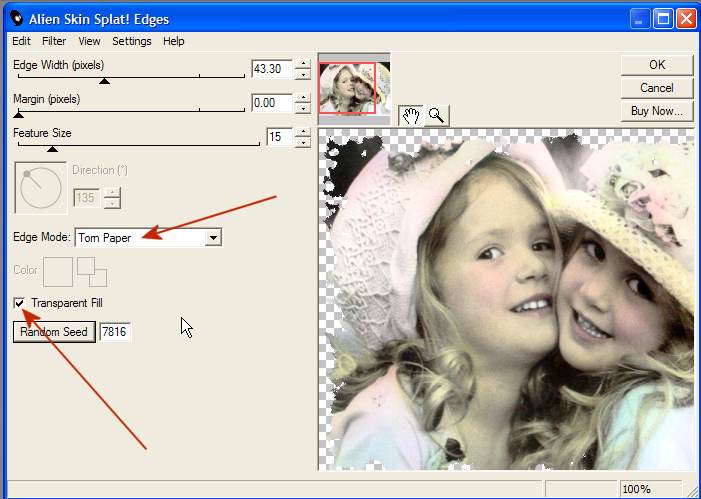The width and height of the screenshot is (701, 499).
Task: Click the Alien Skin title bar icon
Action: click(x=17, y=19)
